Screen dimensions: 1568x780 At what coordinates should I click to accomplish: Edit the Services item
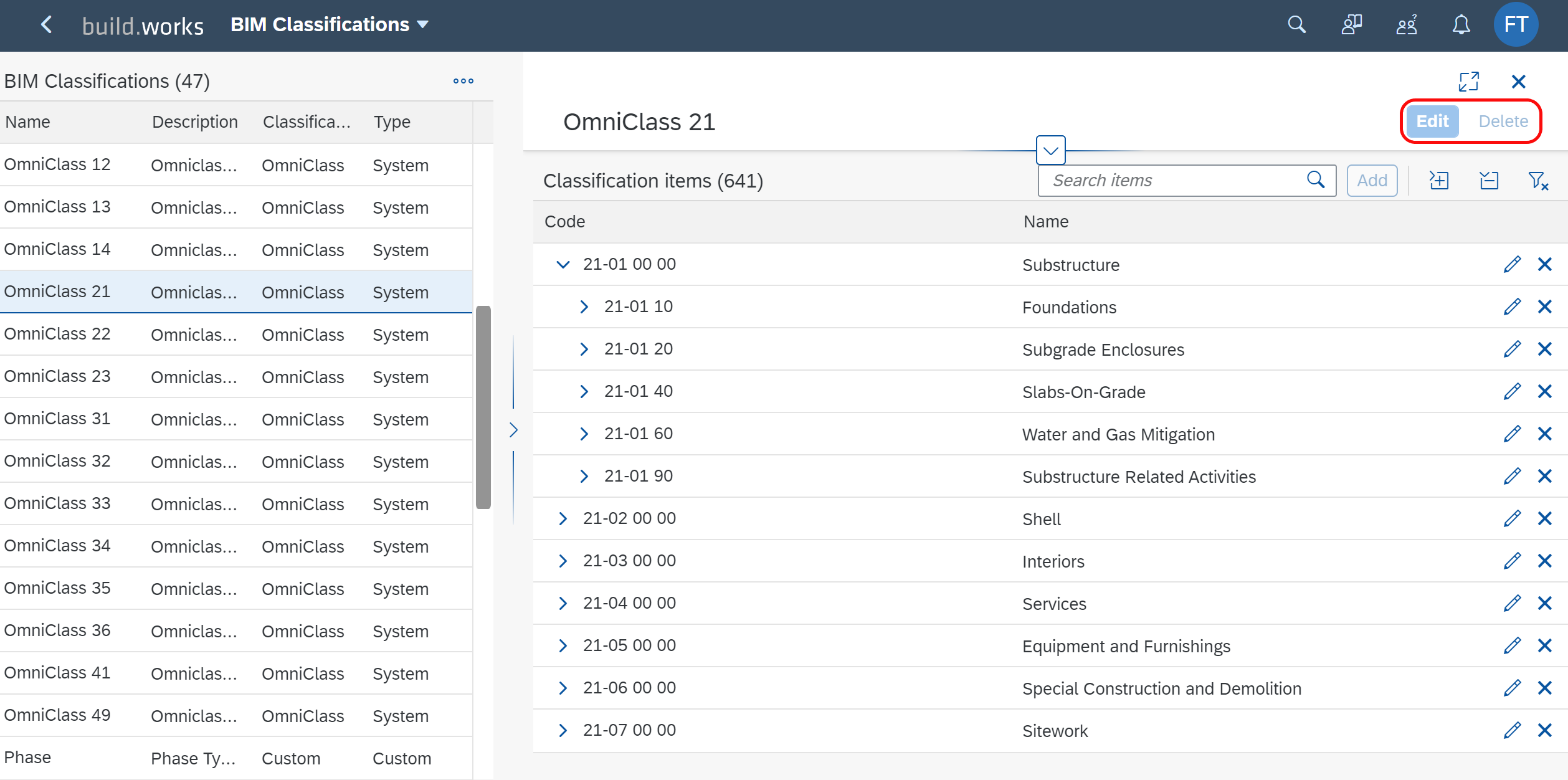pyautogui.click(x=1512, y=603)
